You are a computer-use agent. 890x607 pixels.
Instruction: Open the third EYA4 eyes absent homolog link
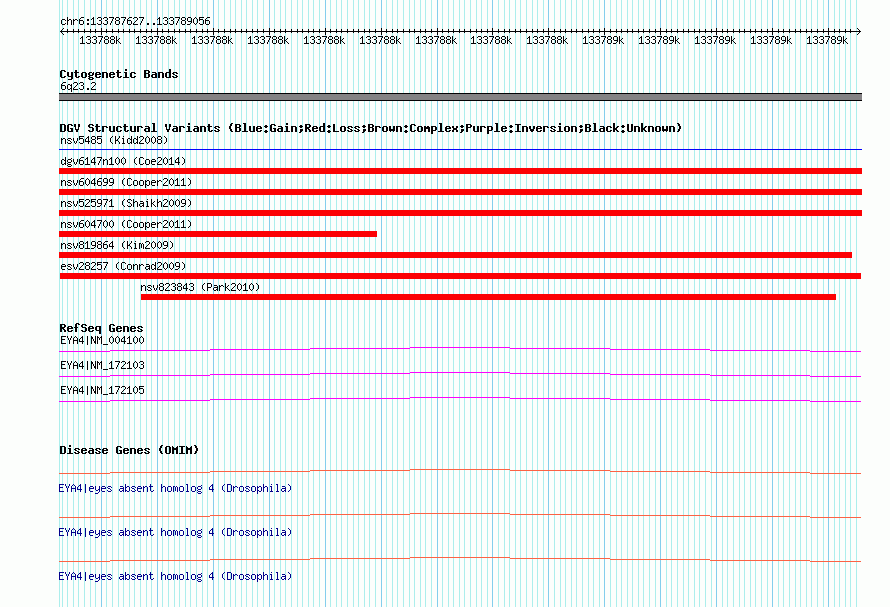pyautogui.click(x=175, y=576)
